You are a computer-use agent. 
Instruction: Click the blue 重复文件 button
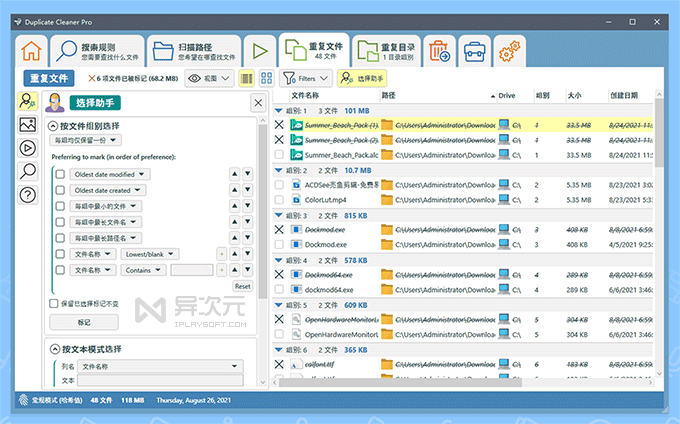(49, 78)
